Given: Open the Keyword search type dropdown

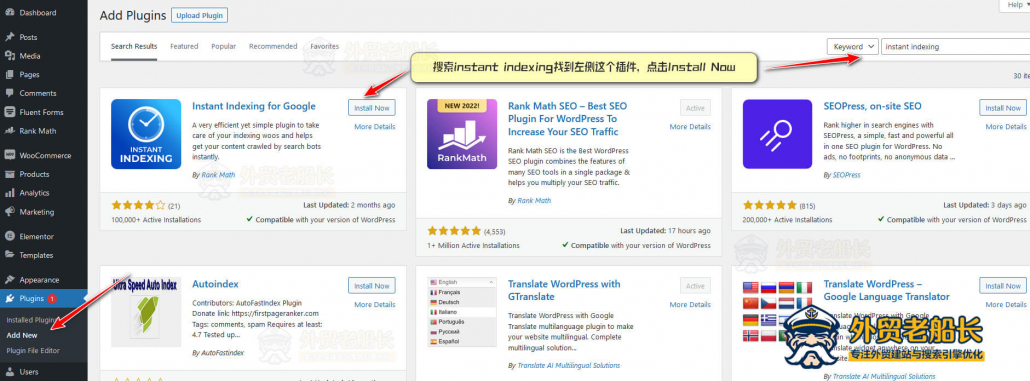Looking at the screenshot, I should point(853,47).
